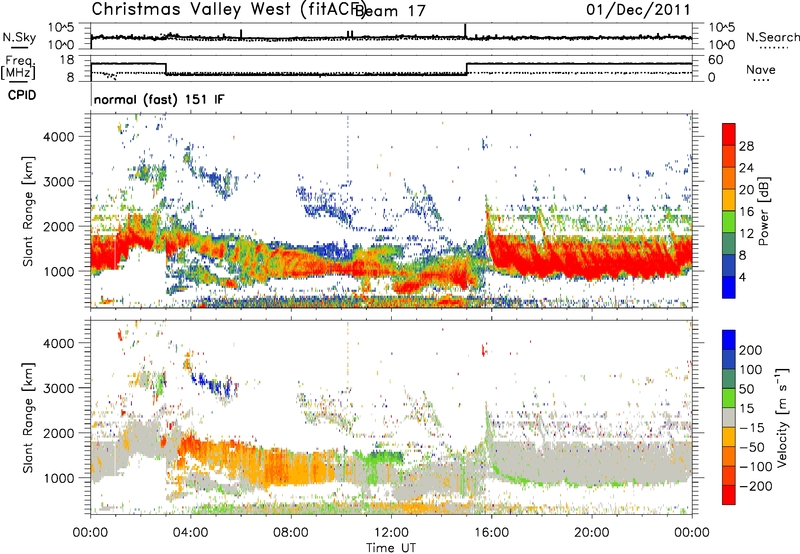Click the '60' Nave axis value
This screenshot has height=554, width=800.
click(x=716, y=60)
